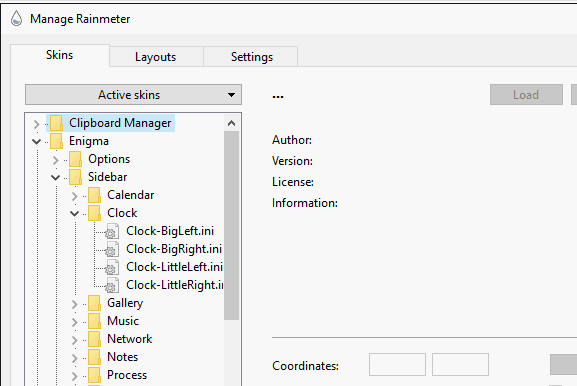Expand the Process folder node
Image resolution: width=577 pixels, height=386 pixels.
tap(75, 376)
